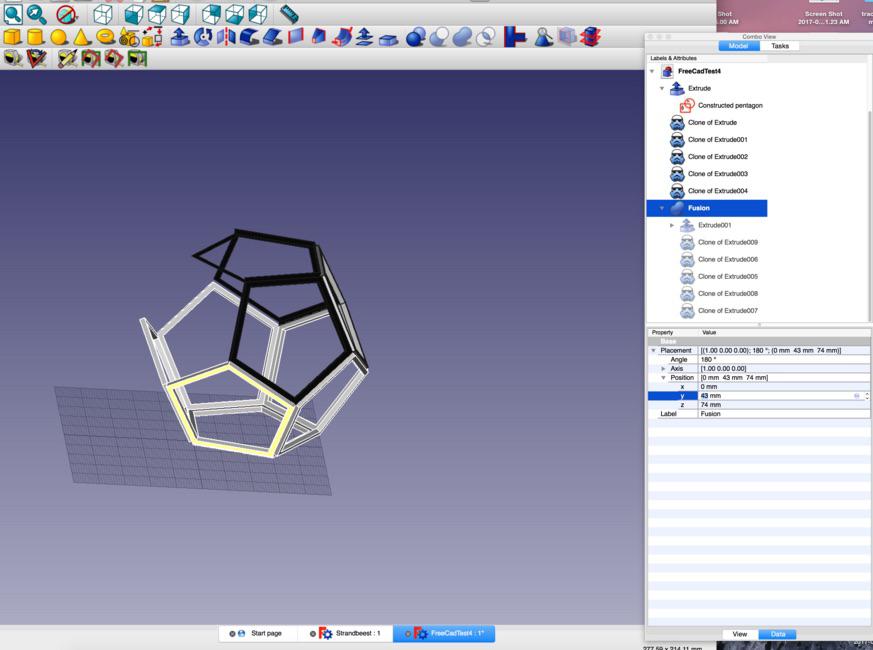
Task: Expand the Axis property arrow
Action: click(663, 369)
